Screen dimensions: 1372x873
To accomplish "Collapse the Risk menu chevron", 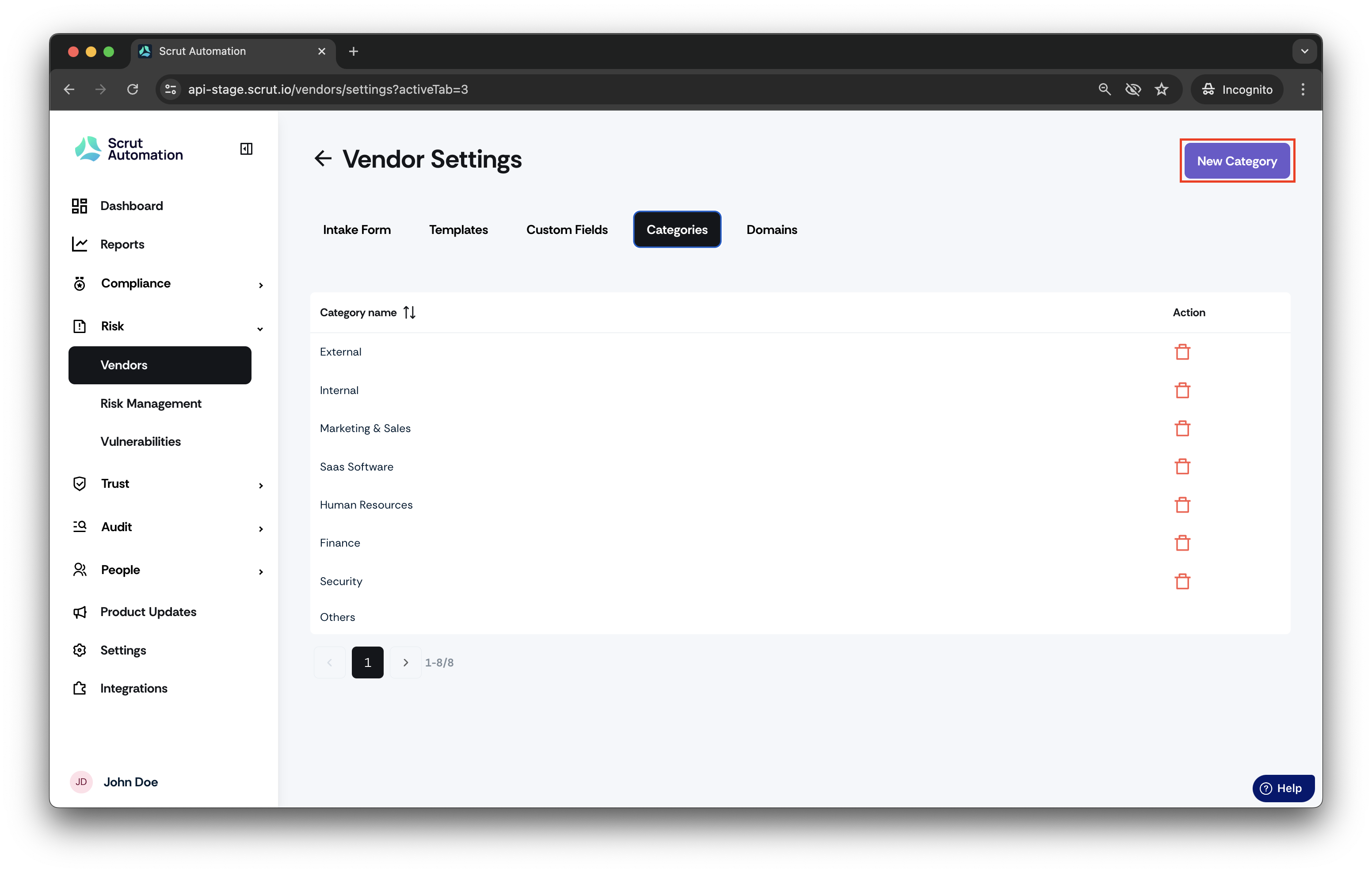I will click(260, 329).
